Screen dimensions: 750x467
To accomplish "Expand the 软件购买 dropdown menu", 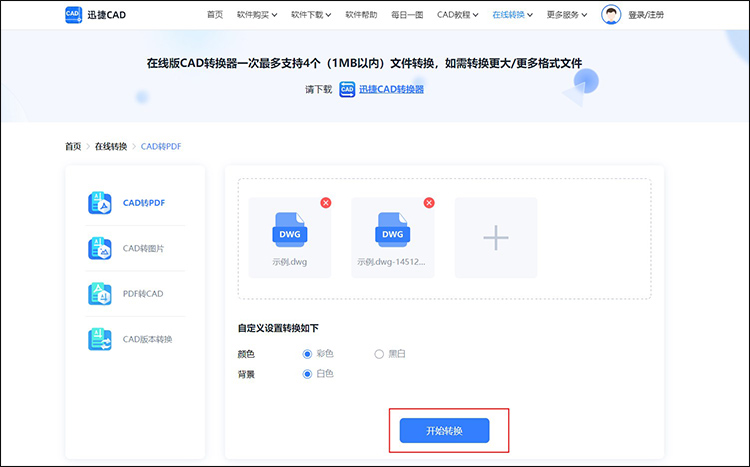I will (x=257, y=15).
